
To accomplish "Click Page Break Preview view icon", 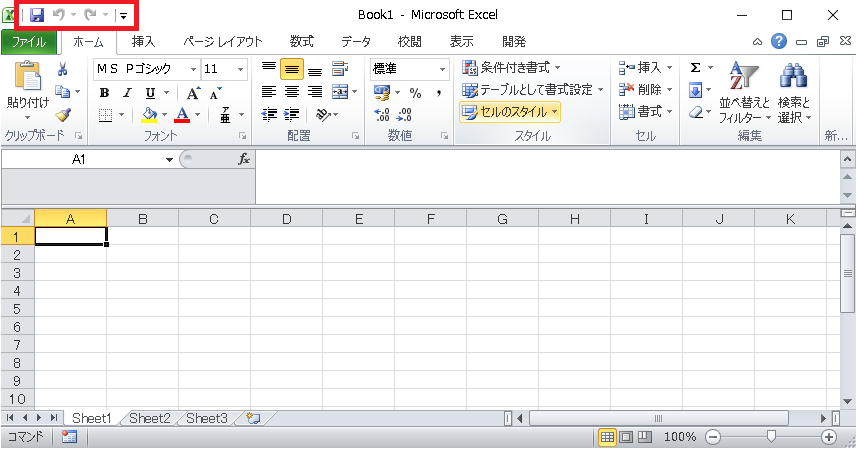I will [646, 437].
